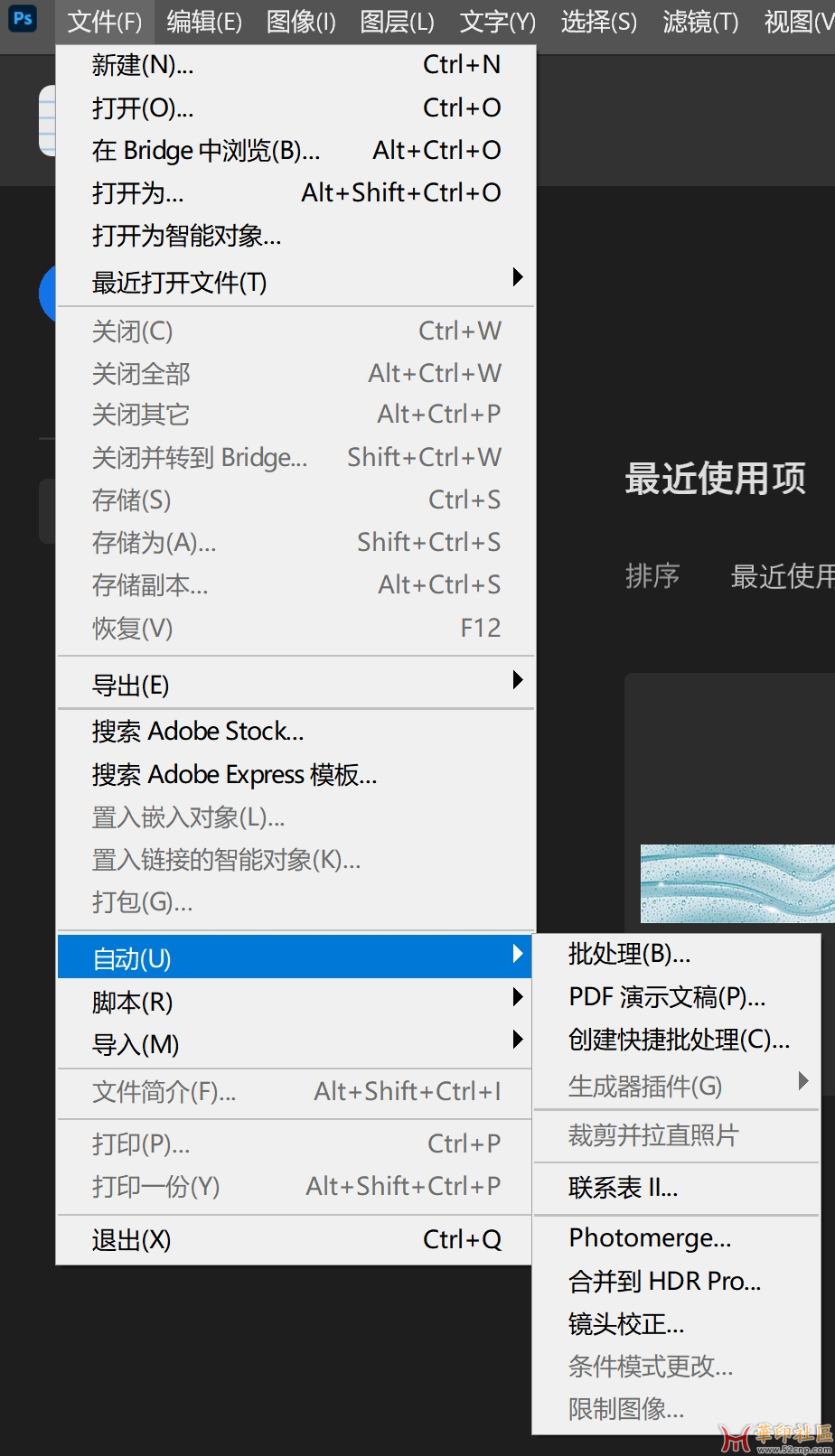Click the 关闭全部 entry
835x1456 pixels.
[296, 373]
